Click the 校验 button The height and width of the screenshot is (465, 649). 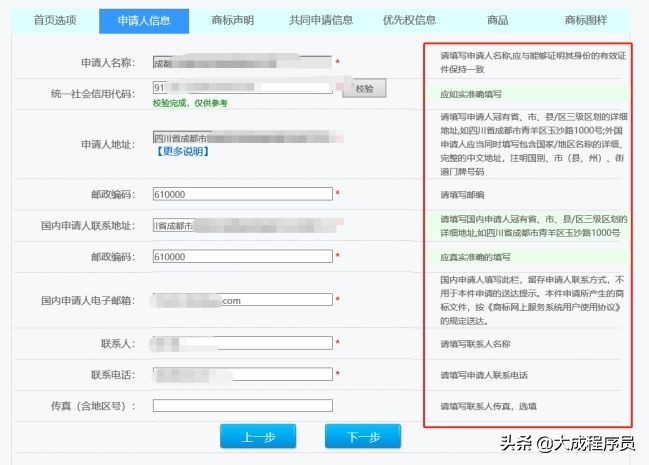tap(364, 88)
